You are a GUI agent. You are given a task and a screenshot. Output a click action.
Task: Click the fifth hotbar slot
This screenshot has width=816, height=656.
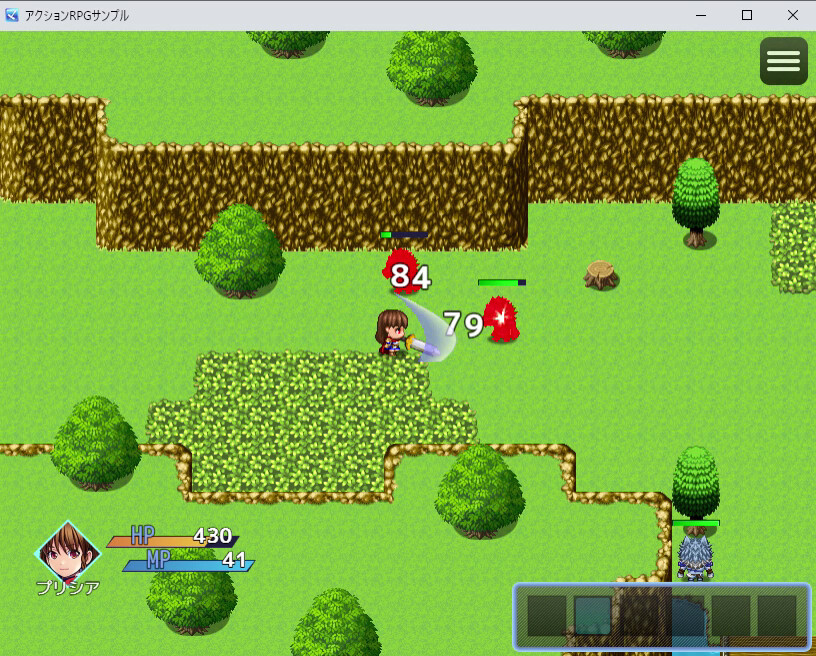(x=729, y=617)
